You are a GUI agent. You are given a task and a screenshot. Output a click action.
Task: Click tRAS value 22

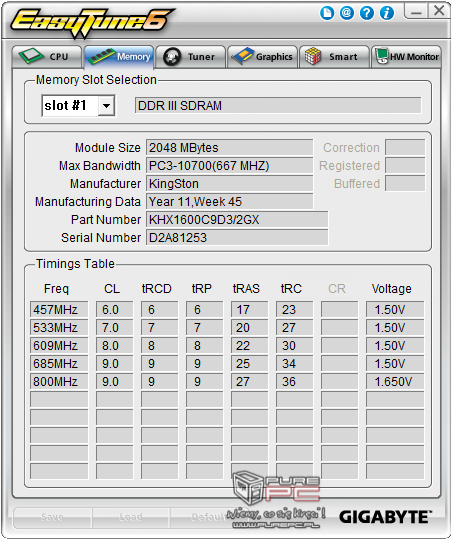pos(249,345)
